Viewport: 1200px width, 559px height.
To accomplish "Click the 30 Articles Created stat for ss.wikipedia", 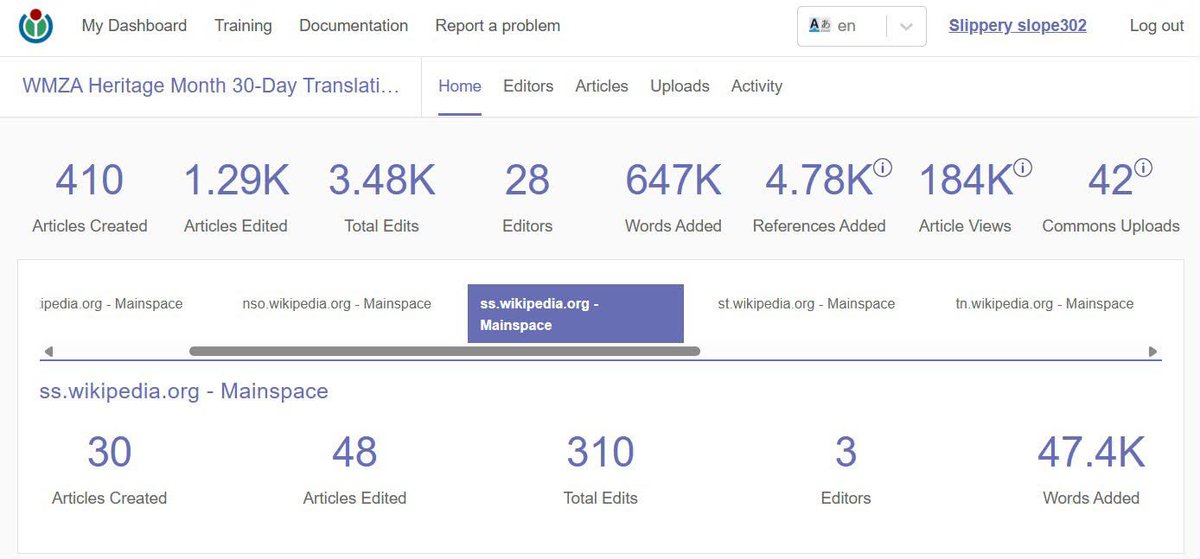I will coord(109,469).
